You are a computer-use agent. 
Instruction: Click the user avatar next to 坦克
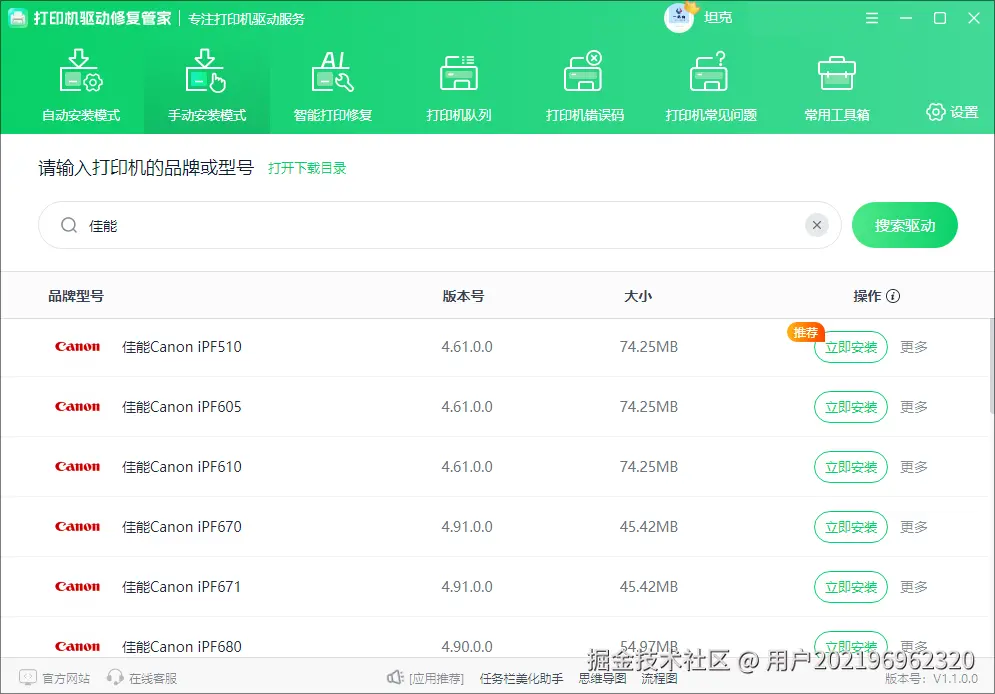click(x=678, y=18)
